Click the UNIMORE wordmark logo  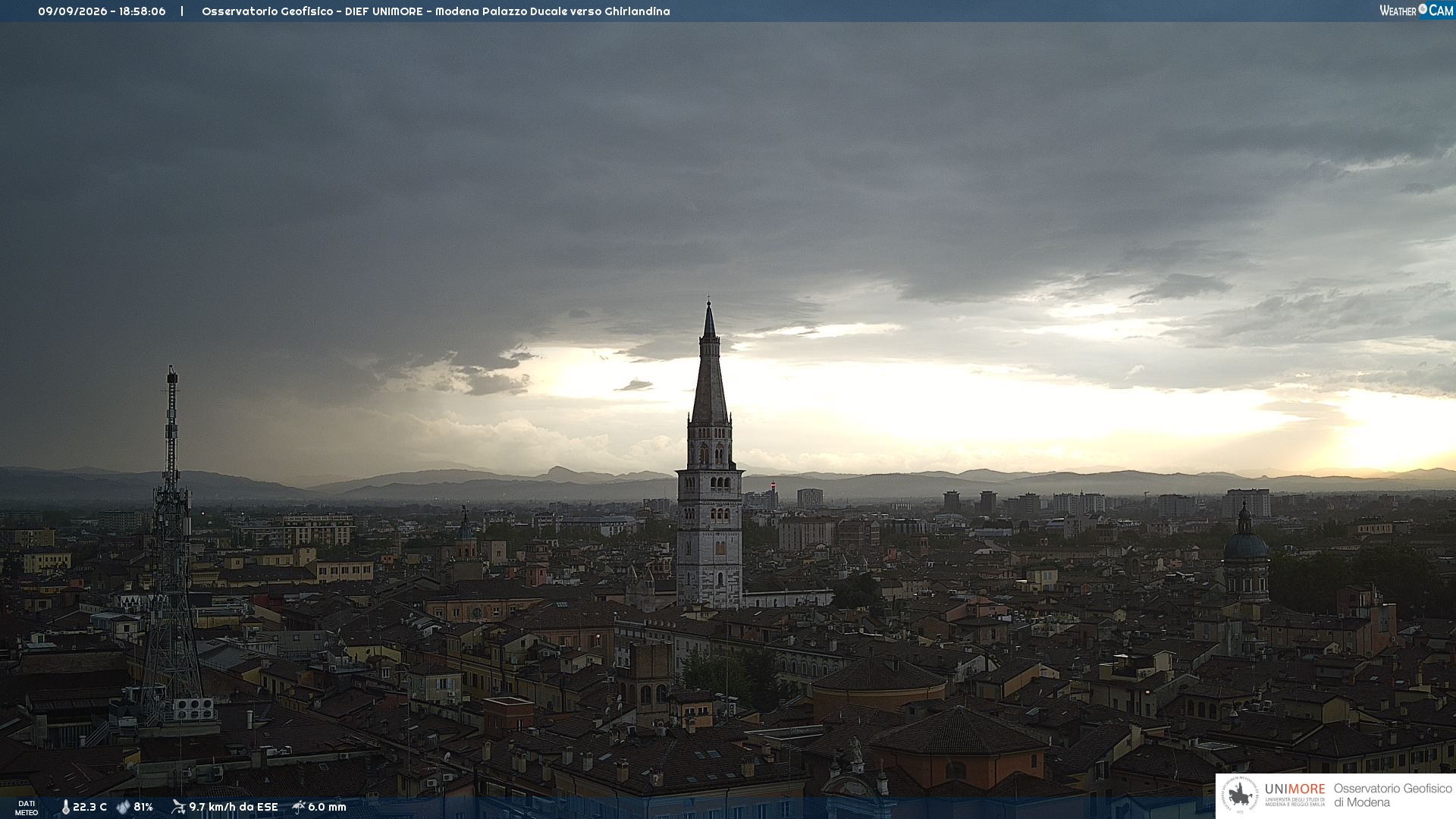[1294, 789]
